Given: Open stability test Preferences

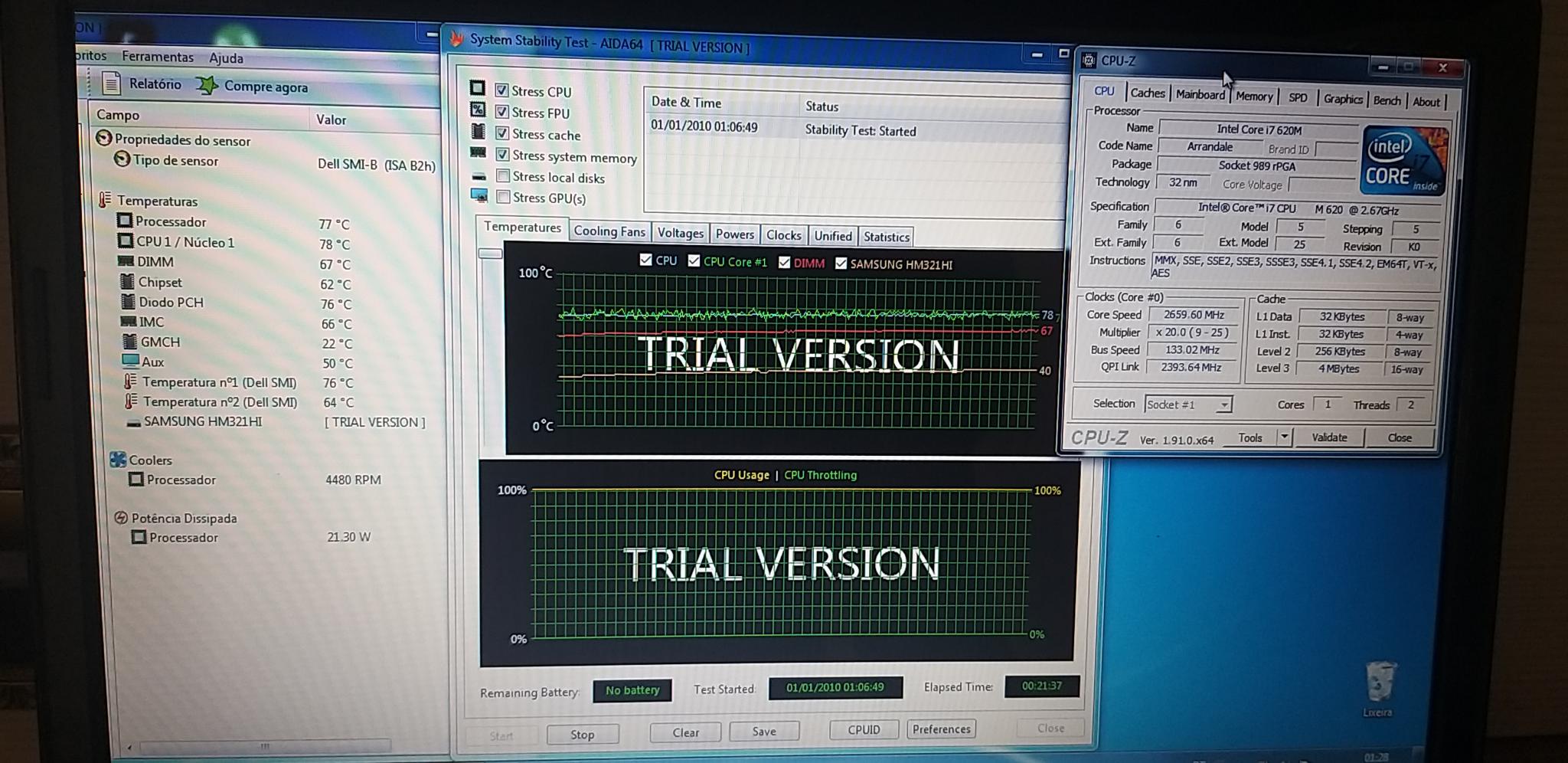Looking at the screenshot, I should point(942,729).
